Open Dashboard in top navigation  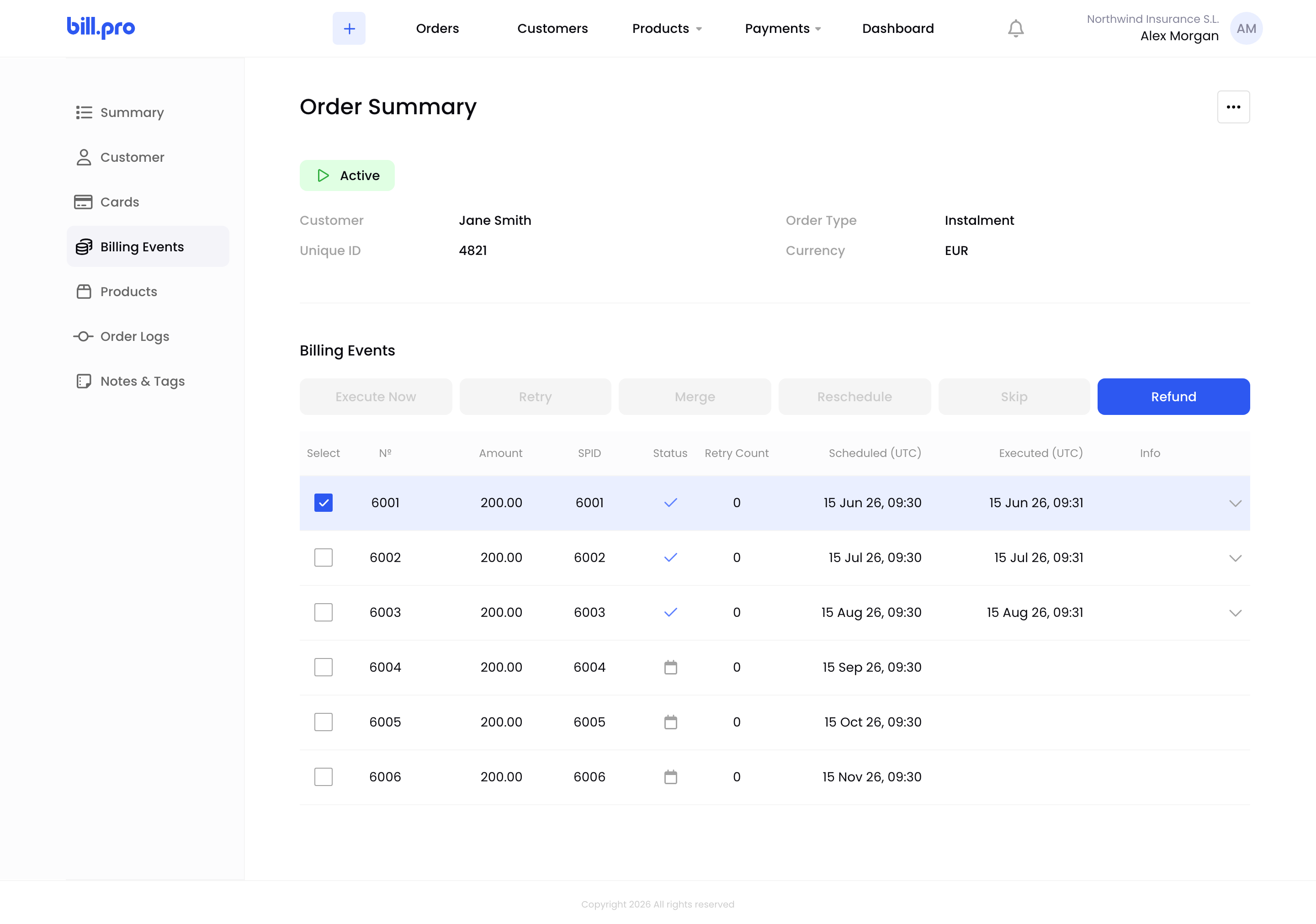click(x=898, y=29)
